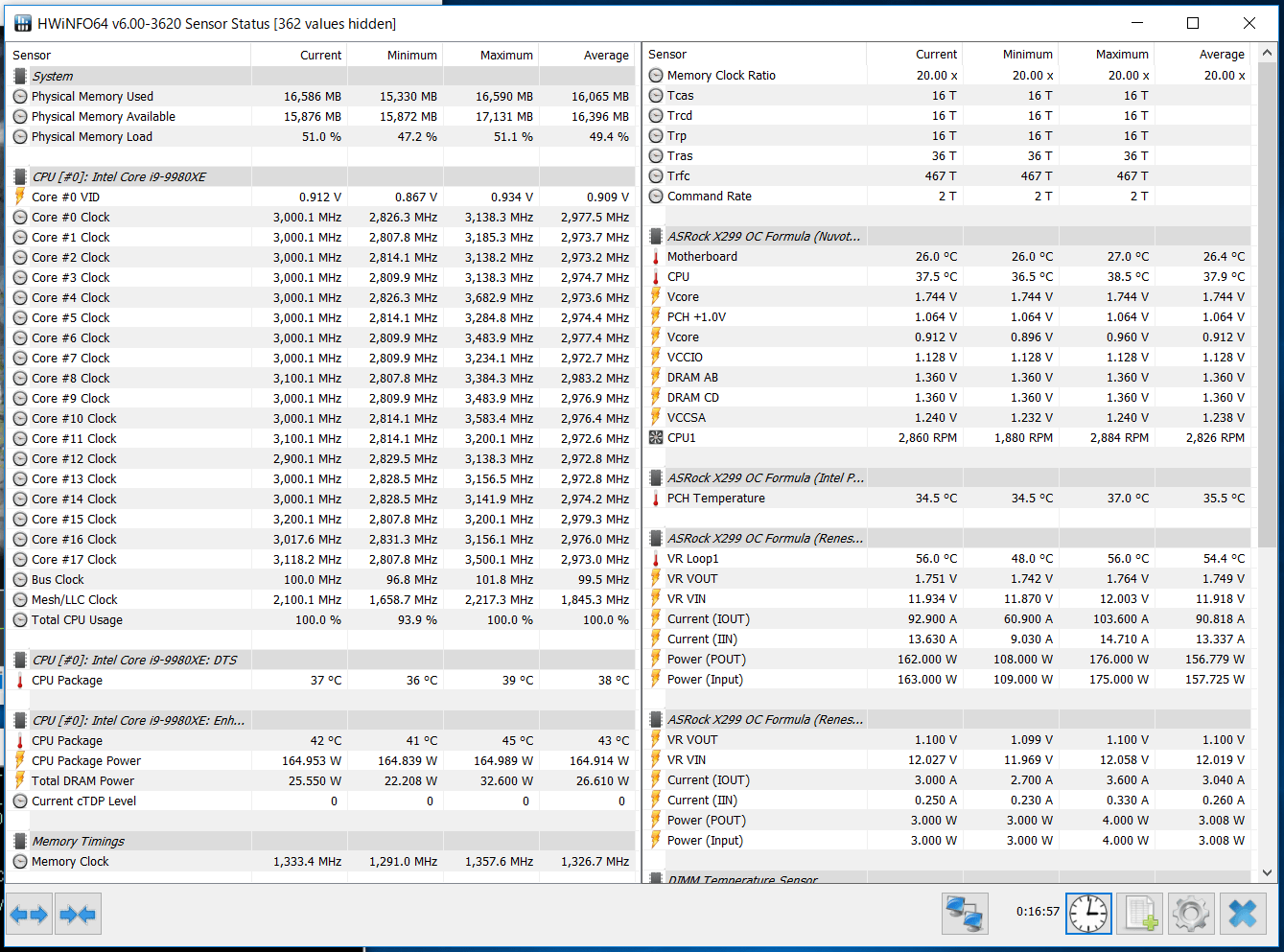Maximize the HWiNFO64 sensor window

click(x=1193, y=23)
